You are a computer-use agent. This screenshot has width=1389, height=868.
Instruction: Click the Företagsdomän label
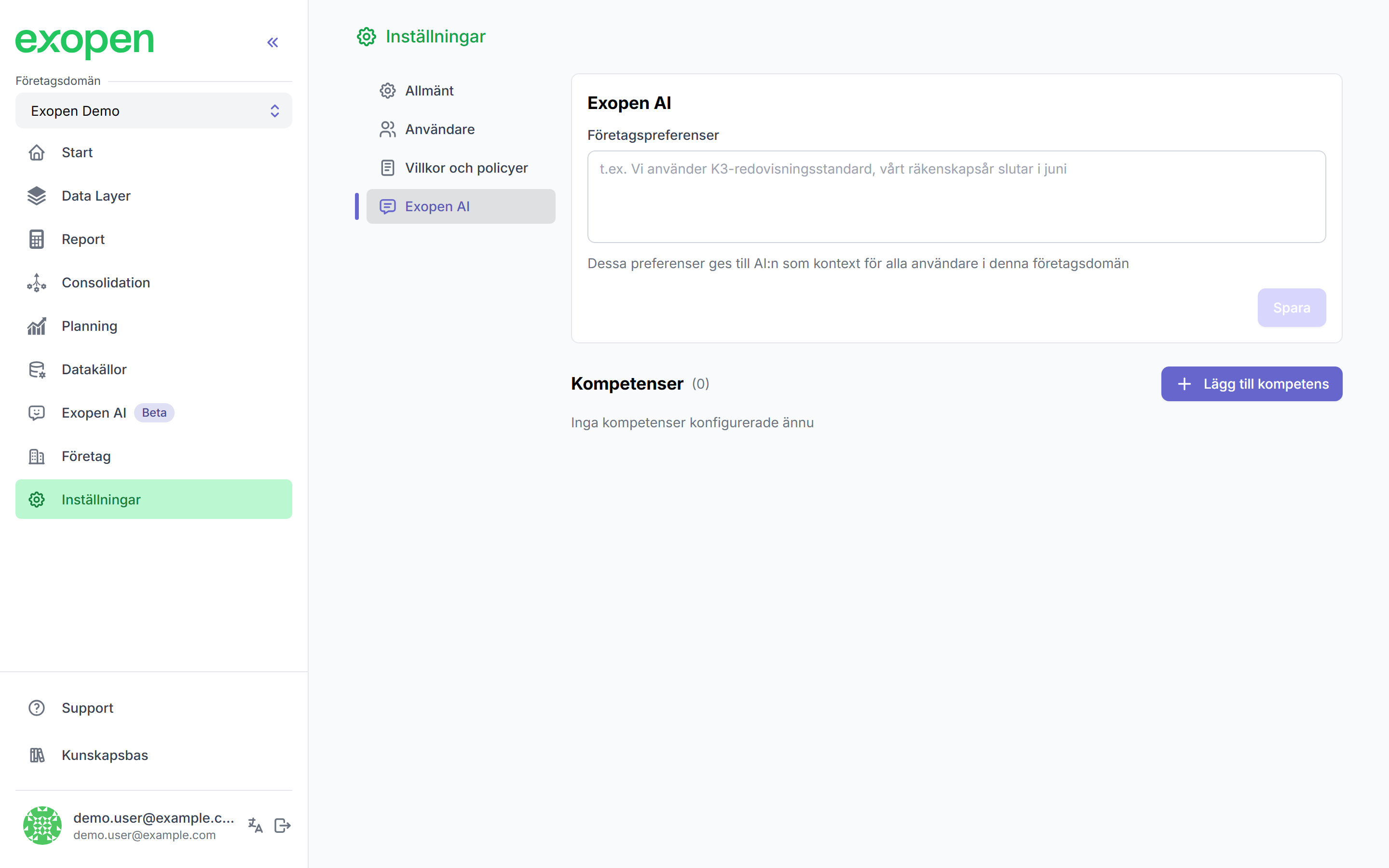click(x=58, y=81)
